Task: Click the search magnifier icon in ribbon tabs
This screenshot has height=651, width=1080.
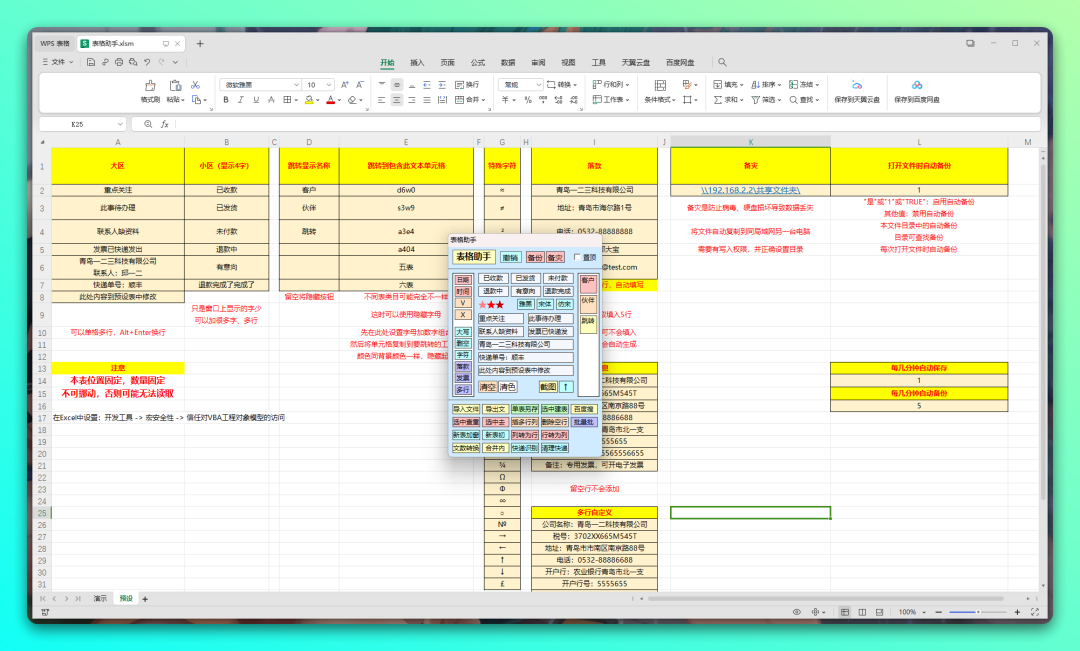Action: (x=722, y=62)
